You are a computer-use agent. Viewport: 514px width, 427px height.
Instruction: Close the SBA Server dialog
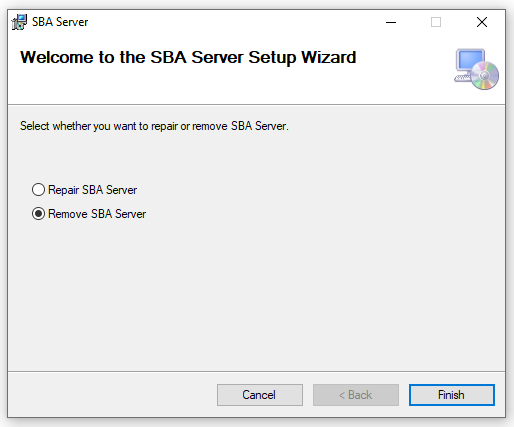(x=482, y=22)
